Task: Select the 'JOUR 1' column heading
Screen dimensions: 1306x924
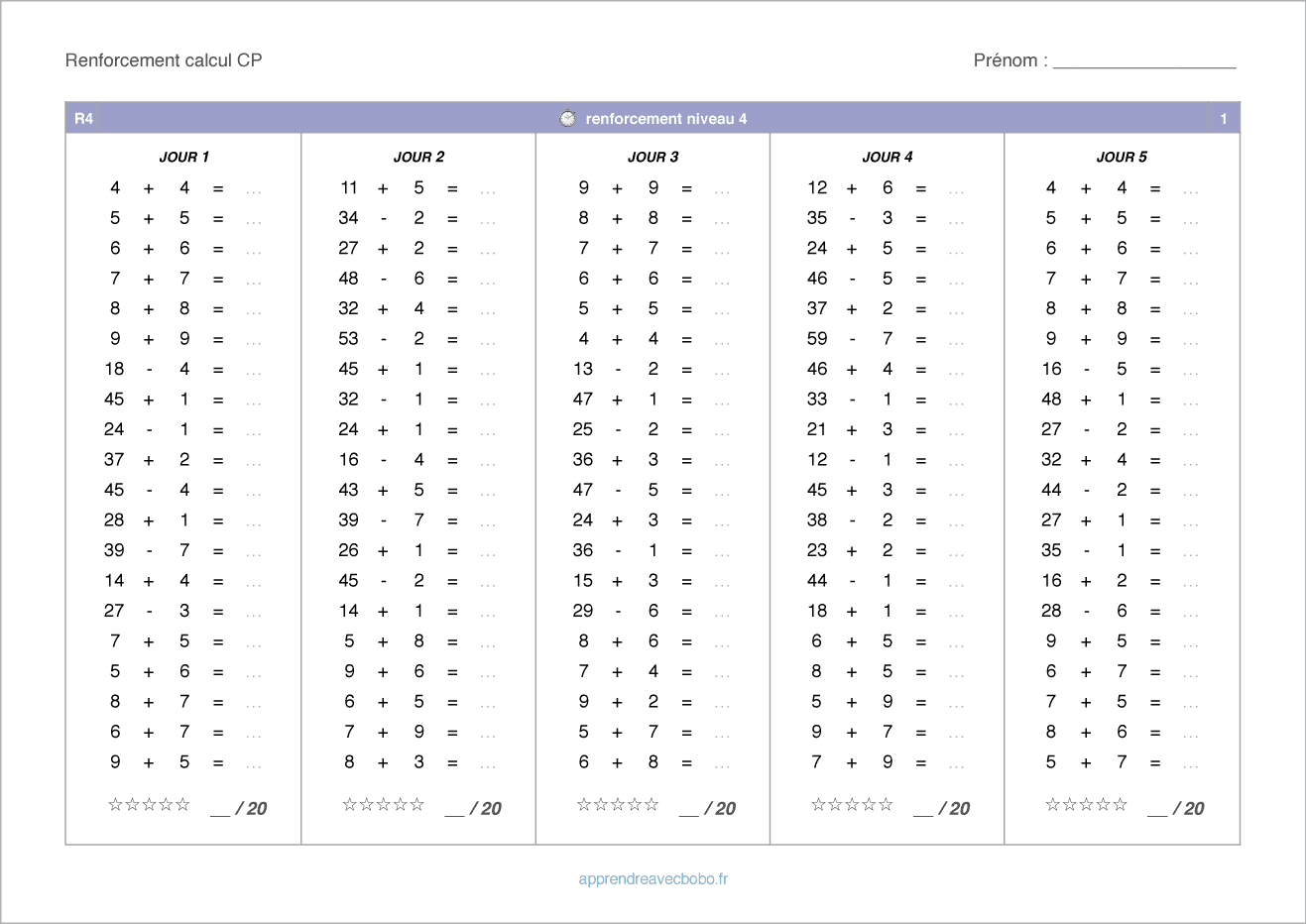Action: pyautogui.click(x=184, y=157)
